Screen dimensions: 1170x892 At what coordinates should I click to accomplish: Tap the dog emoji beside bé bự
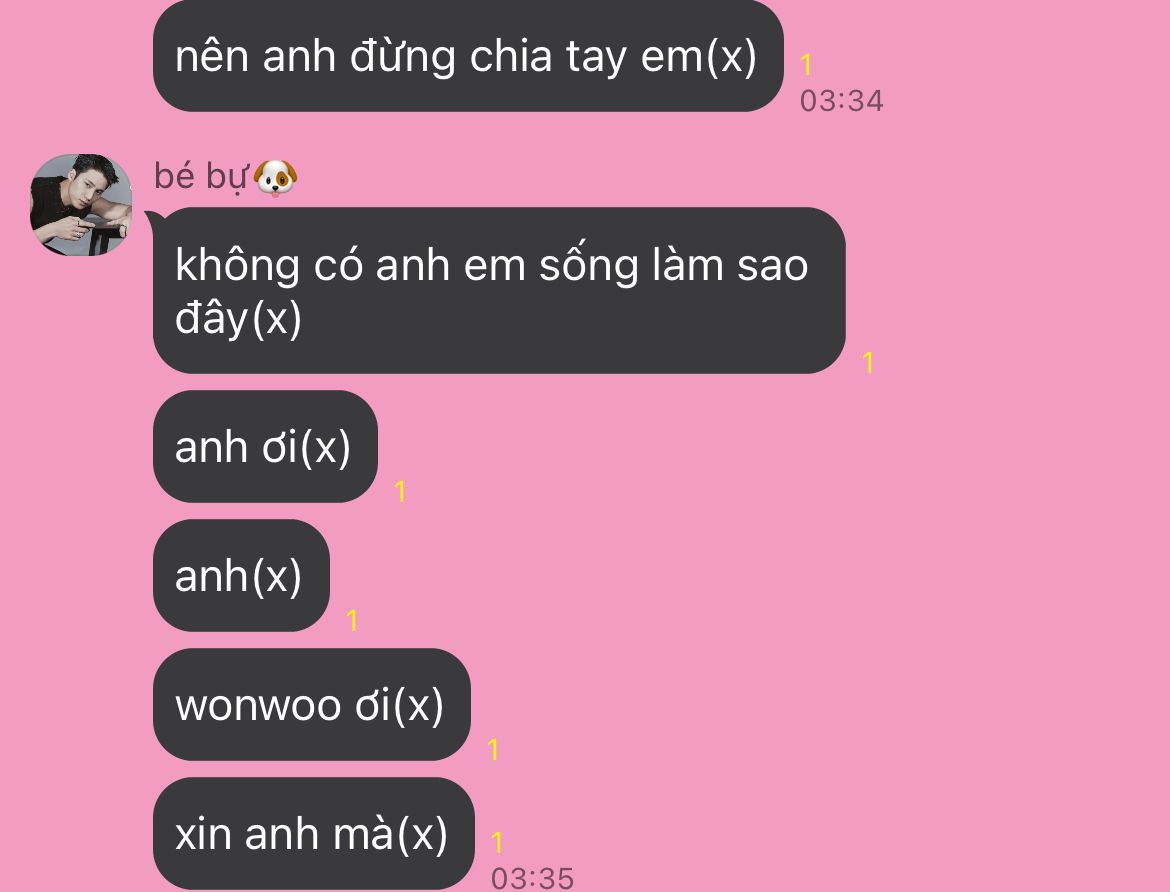click(x=275, y=178)
